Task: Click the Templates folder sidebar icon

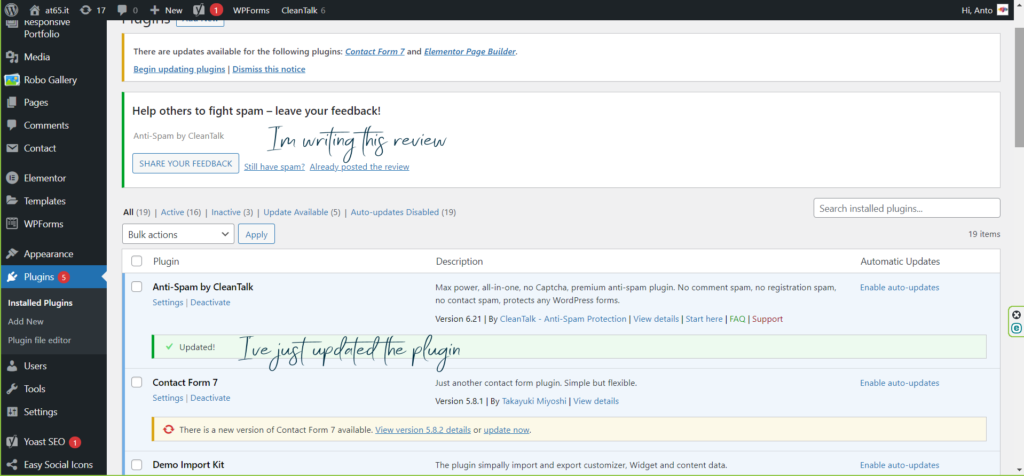Action: tap(12, 201)
